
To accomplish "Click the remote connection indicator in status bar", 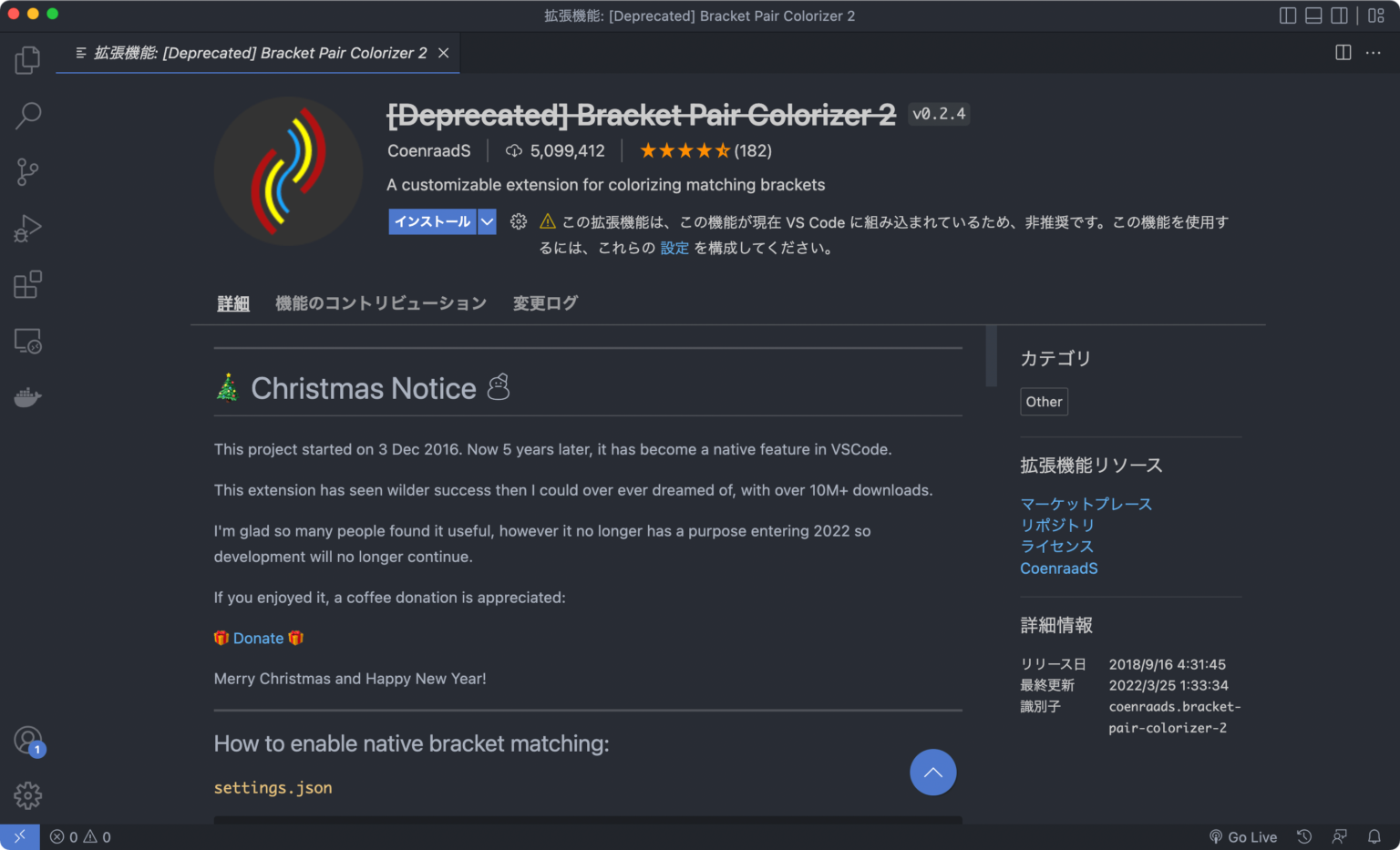I will [18, 836].
